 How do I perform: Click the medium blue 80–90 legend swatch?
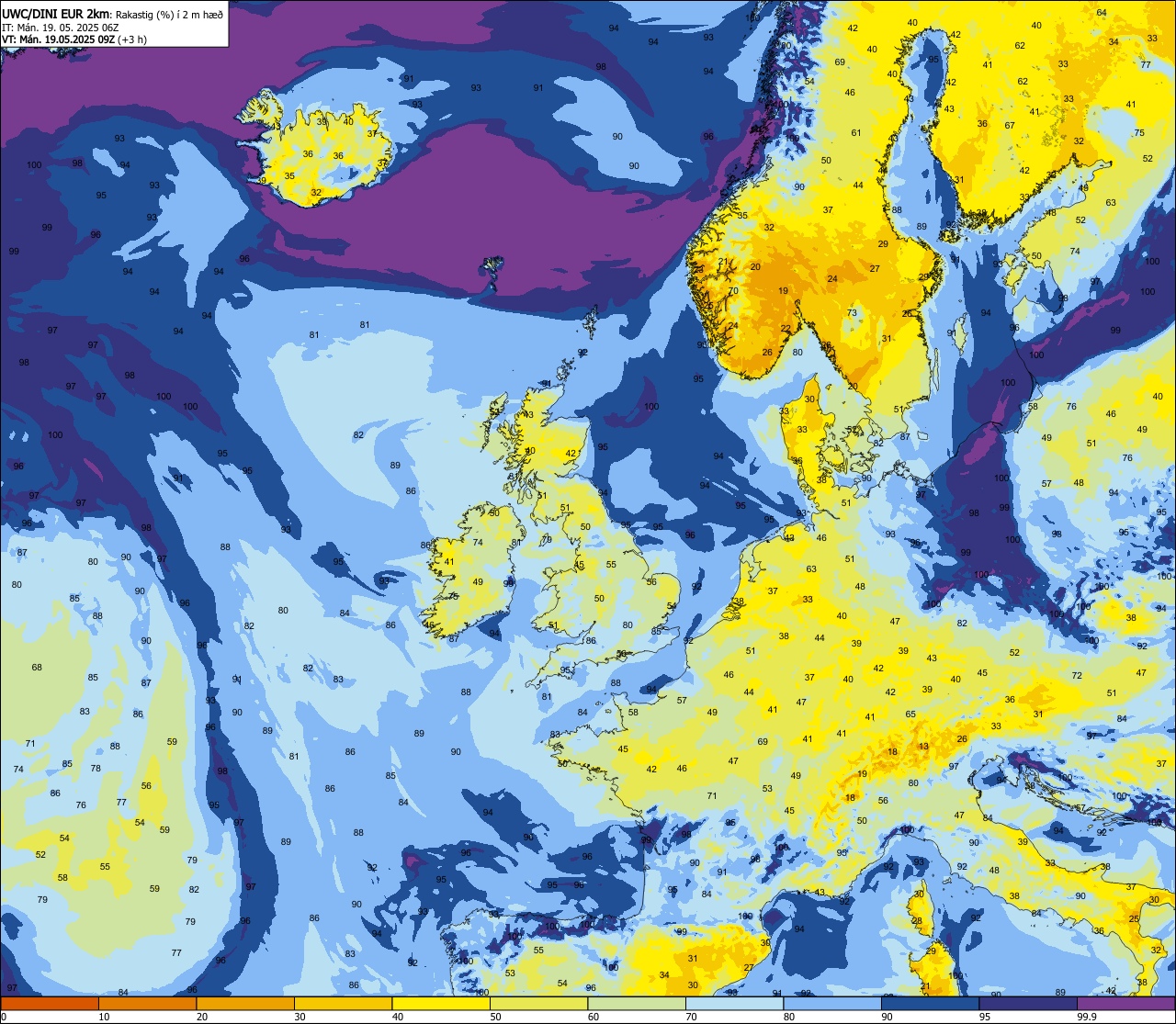(x=832, y=1003)
